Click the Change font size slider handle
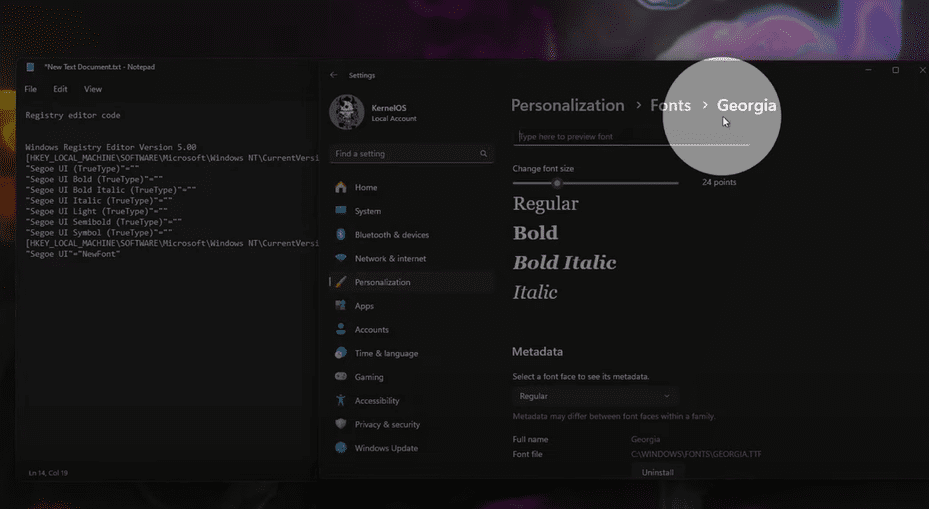 point(557,183)
